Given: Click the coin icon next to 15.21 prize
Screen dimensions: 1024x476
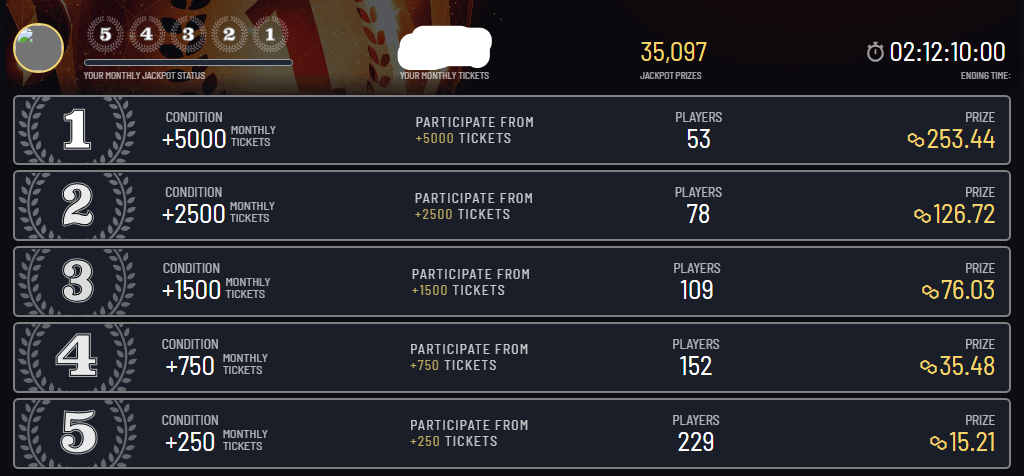Looking at the screenshot, I should click(x=938, y=443).
